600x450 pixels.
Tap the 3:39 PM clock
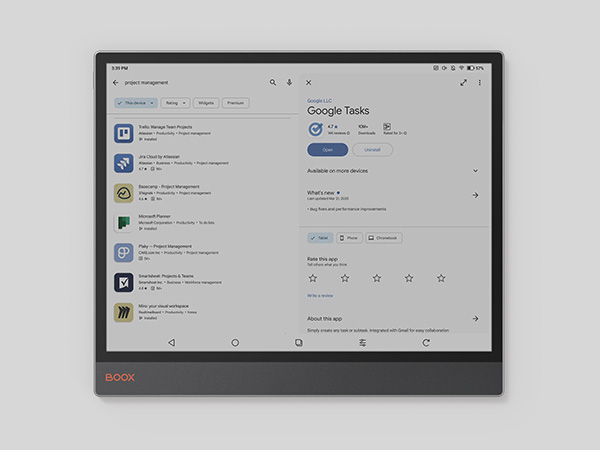click(x=119, y=68)
